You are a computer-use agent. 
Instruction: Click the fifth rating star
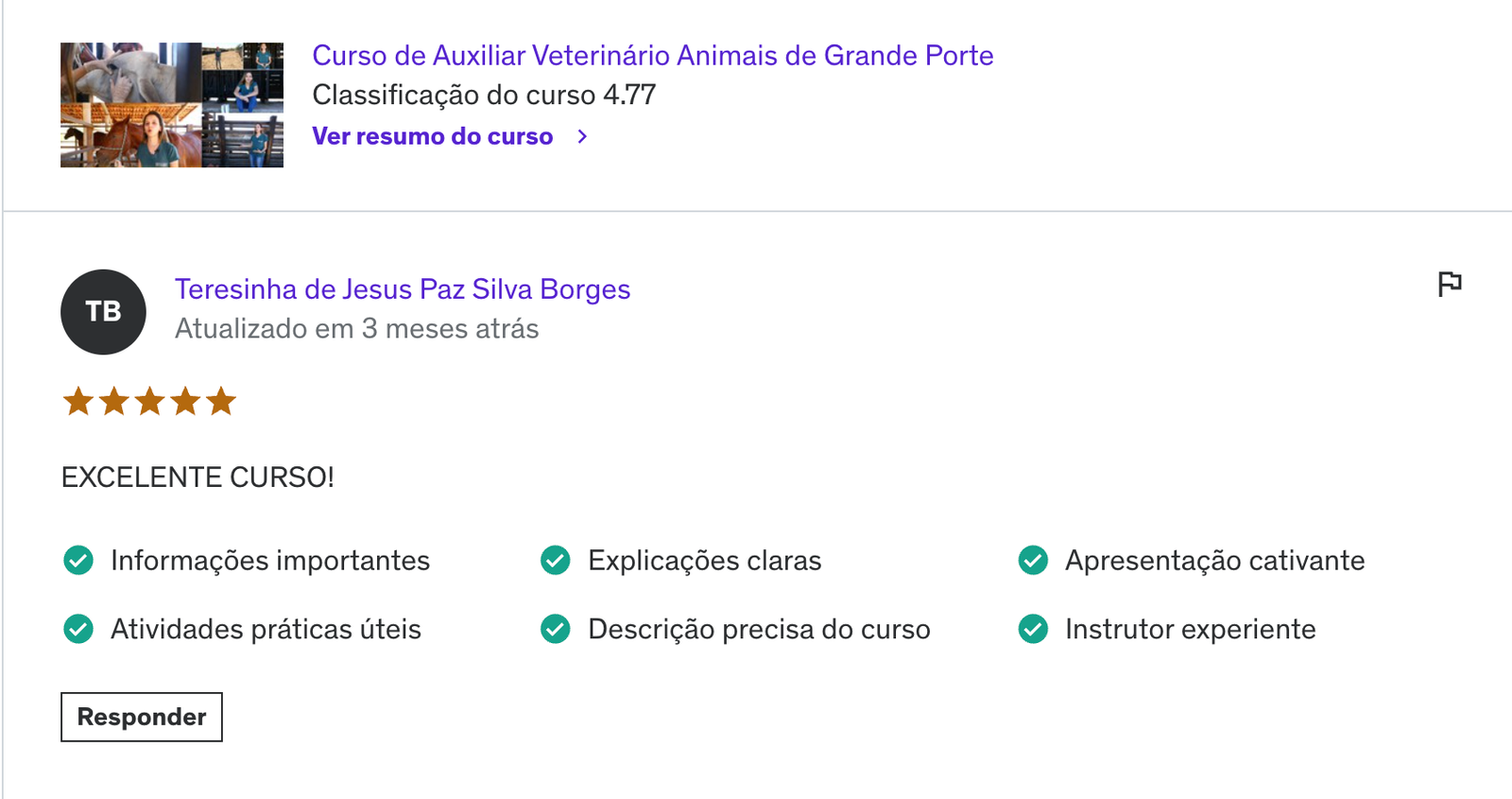(221, 402)
